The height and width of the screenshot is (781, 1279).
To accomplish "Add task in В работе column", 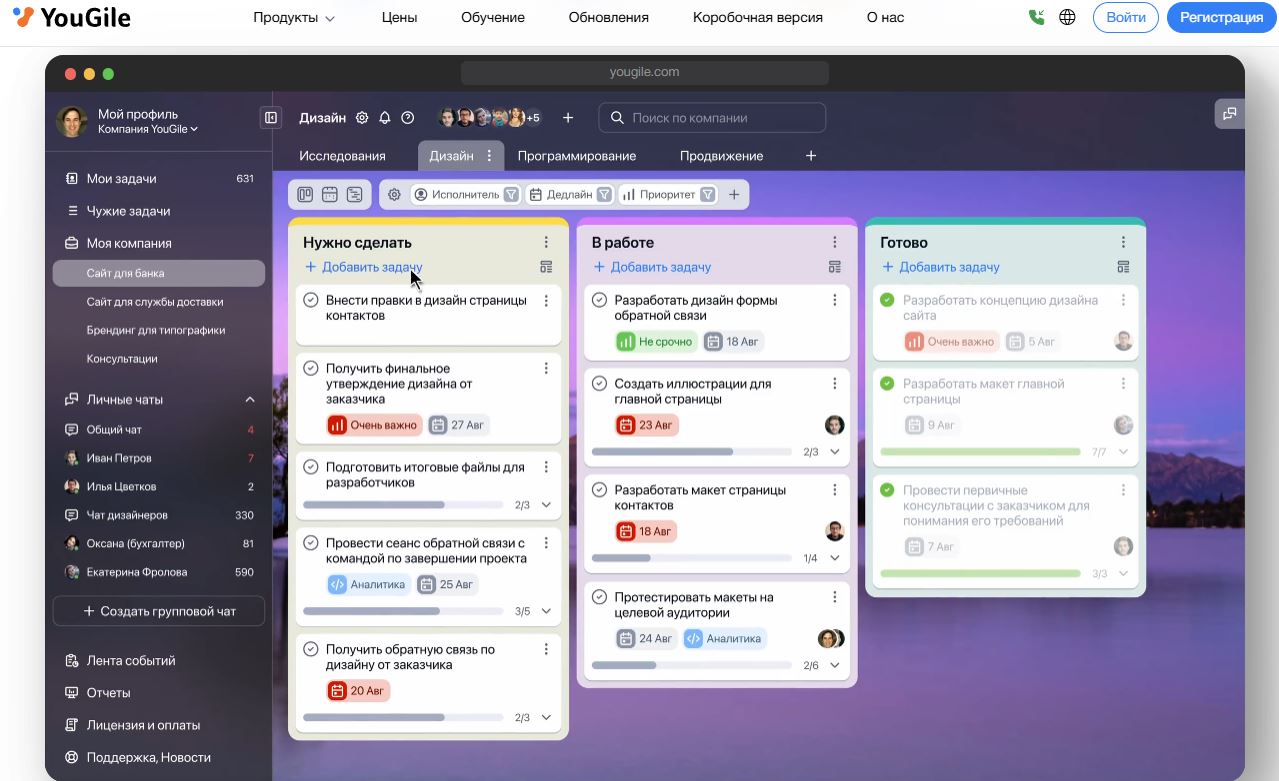I will (652, 267).
